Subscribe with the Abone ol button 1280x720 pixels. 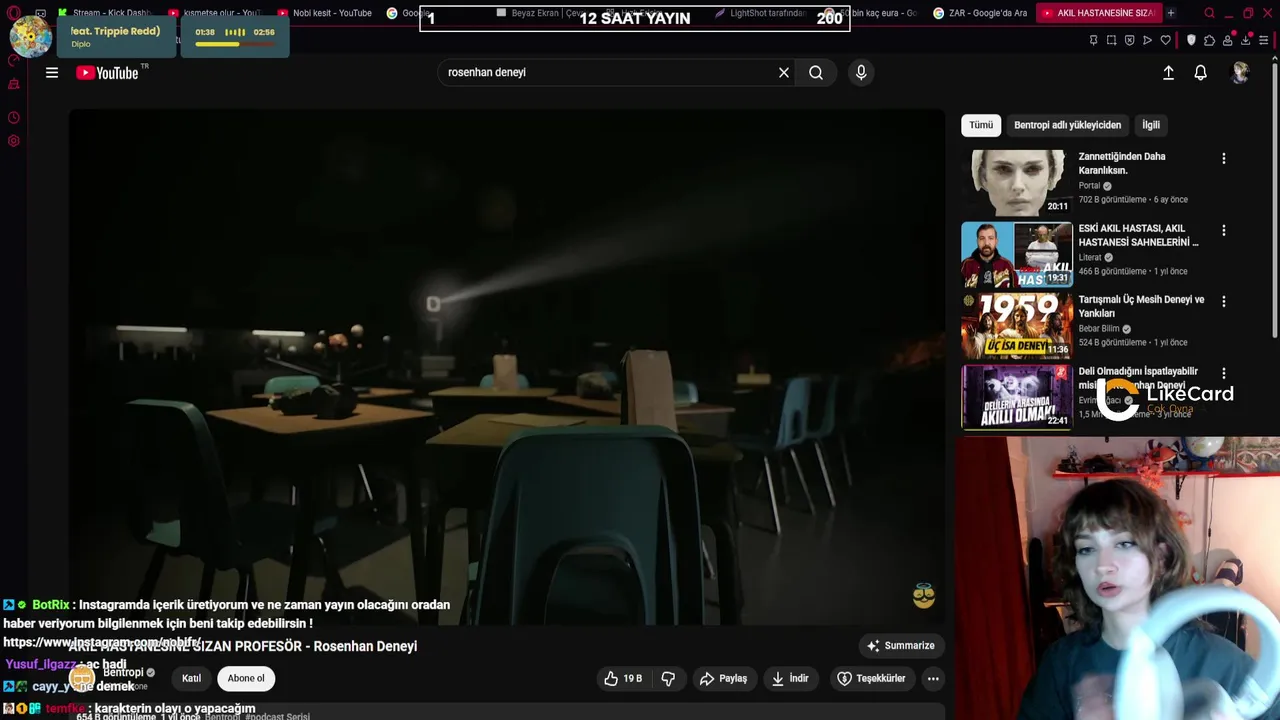click(x=246, y=678)
